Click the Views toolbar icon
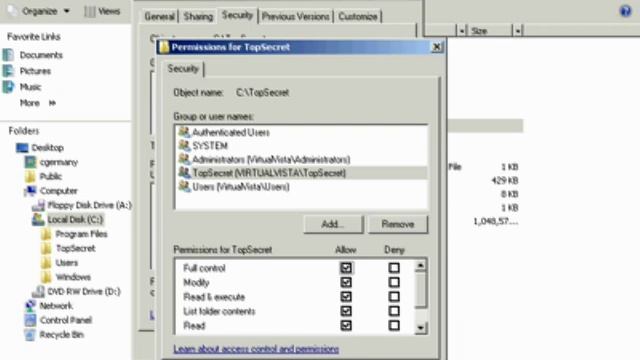The width and height of the screenshot is (640, 360). coord(90,11)
